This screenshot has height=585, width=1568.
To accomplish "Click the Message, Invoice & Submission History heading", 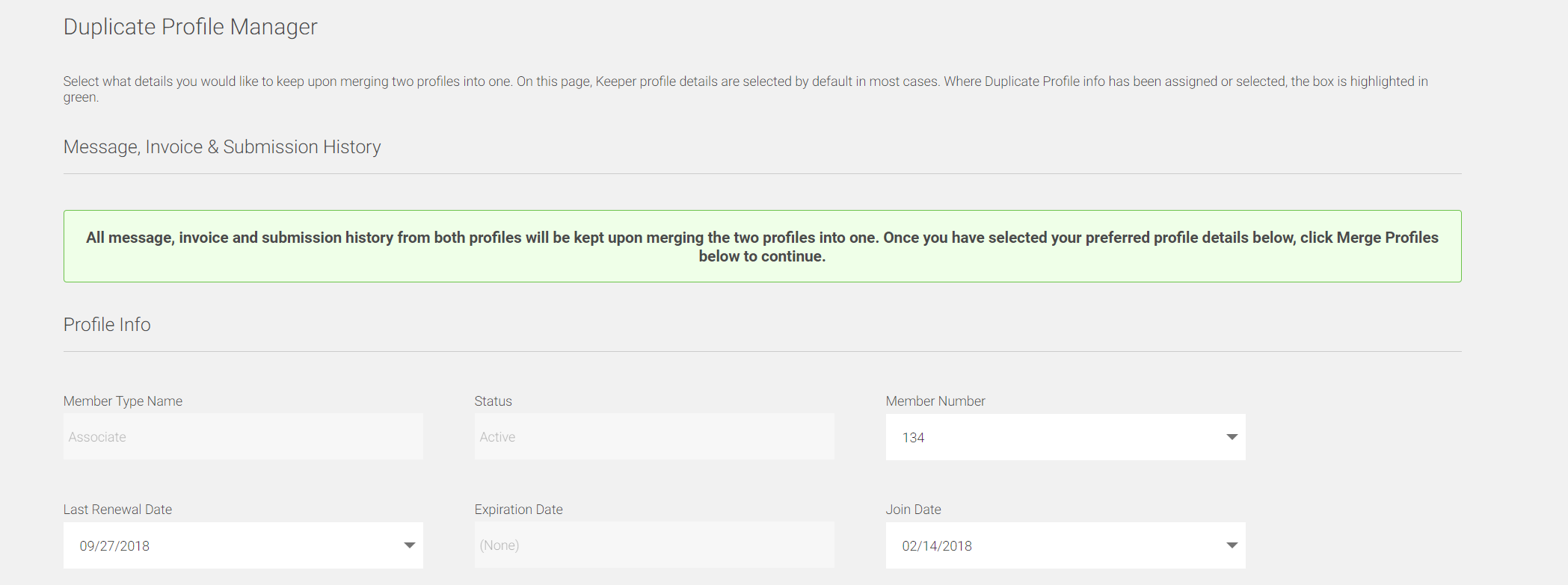I will tap(222, 147).
